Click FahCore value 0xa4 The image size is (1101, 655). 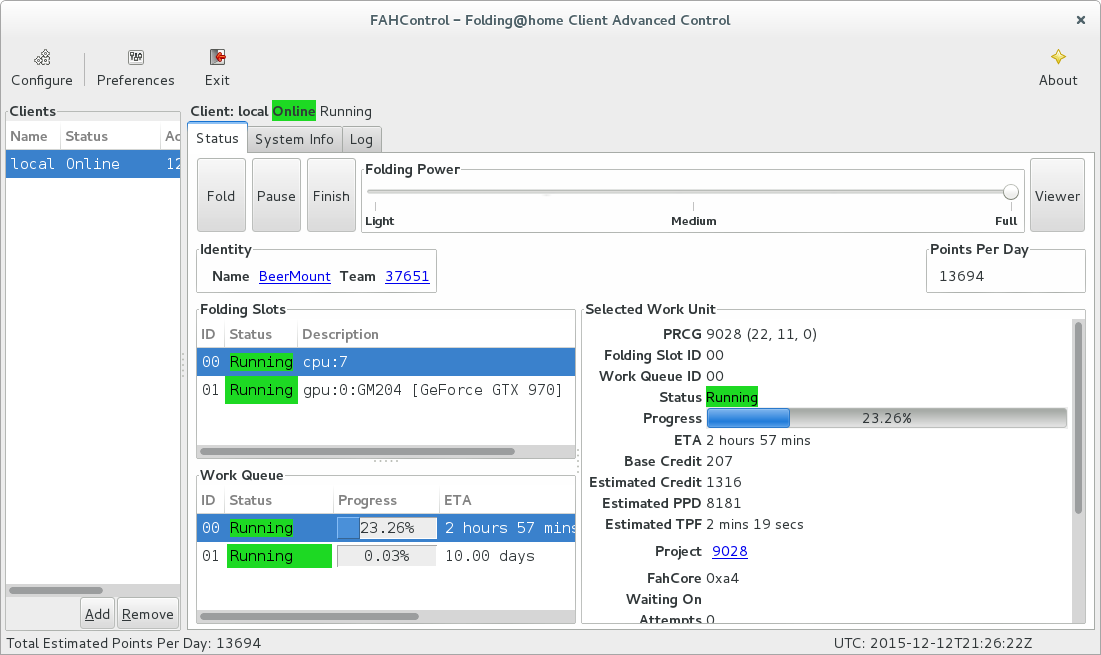pos(722,578)
